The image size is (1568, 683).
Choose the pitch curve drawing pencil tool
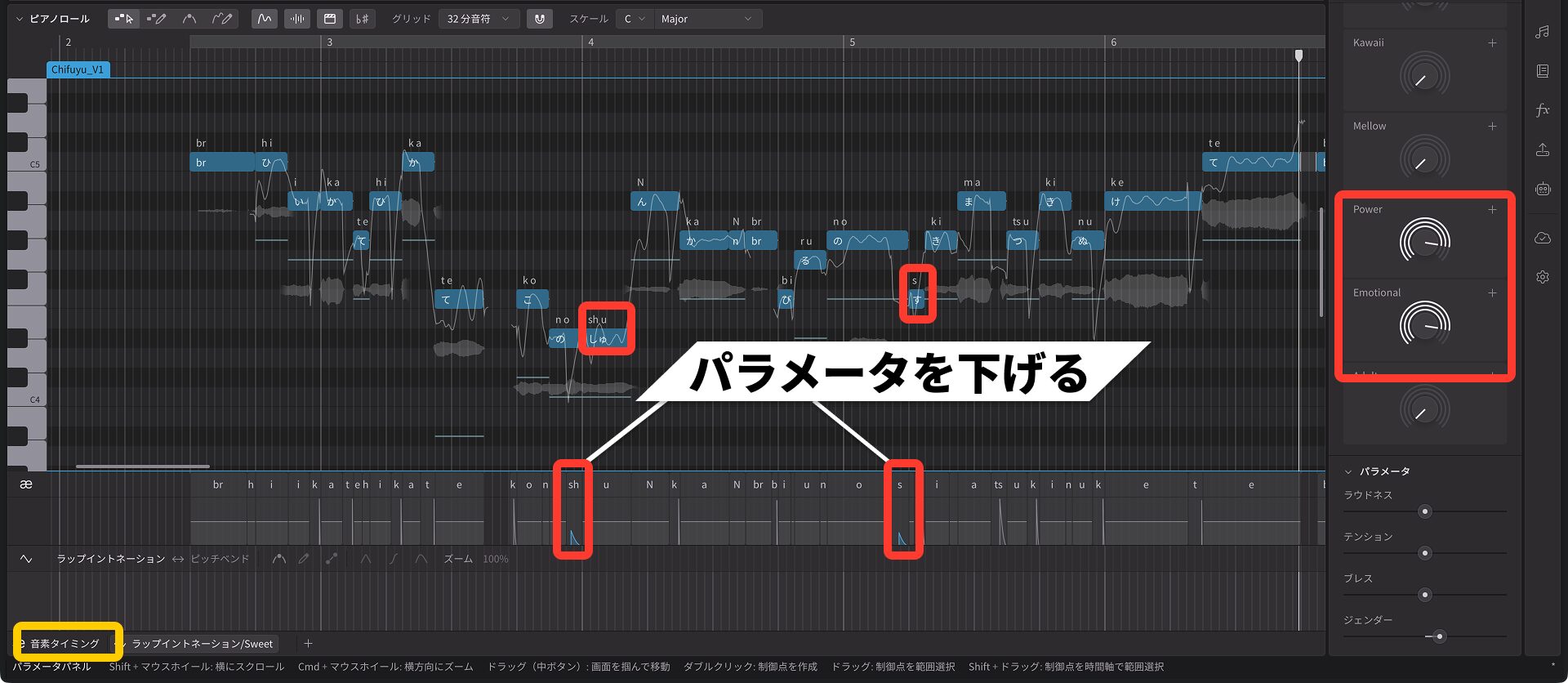click(x=221, y=19)
